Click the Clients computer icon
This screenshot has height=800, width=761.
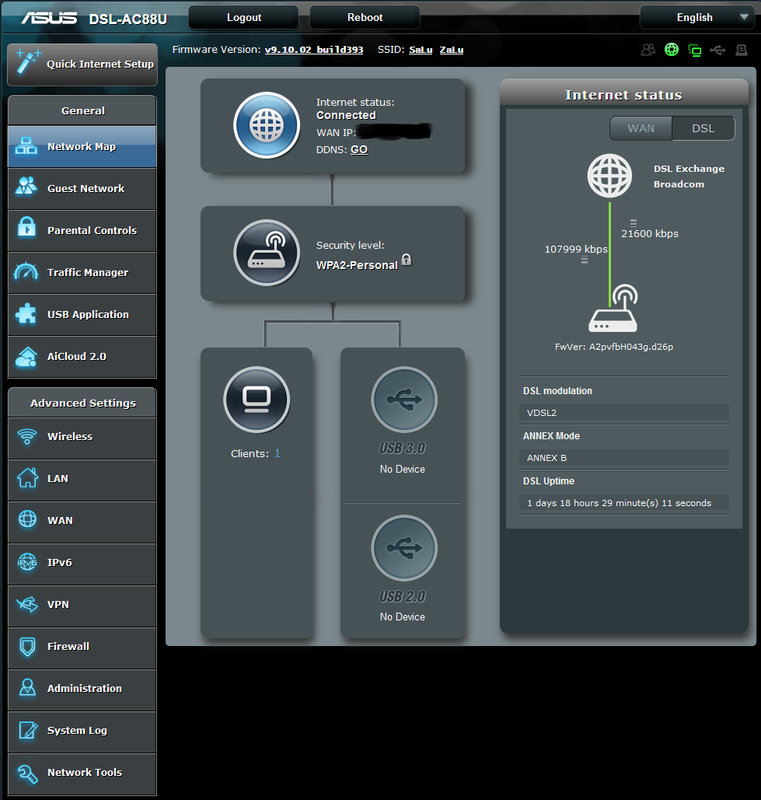click(x=257, y=399)
